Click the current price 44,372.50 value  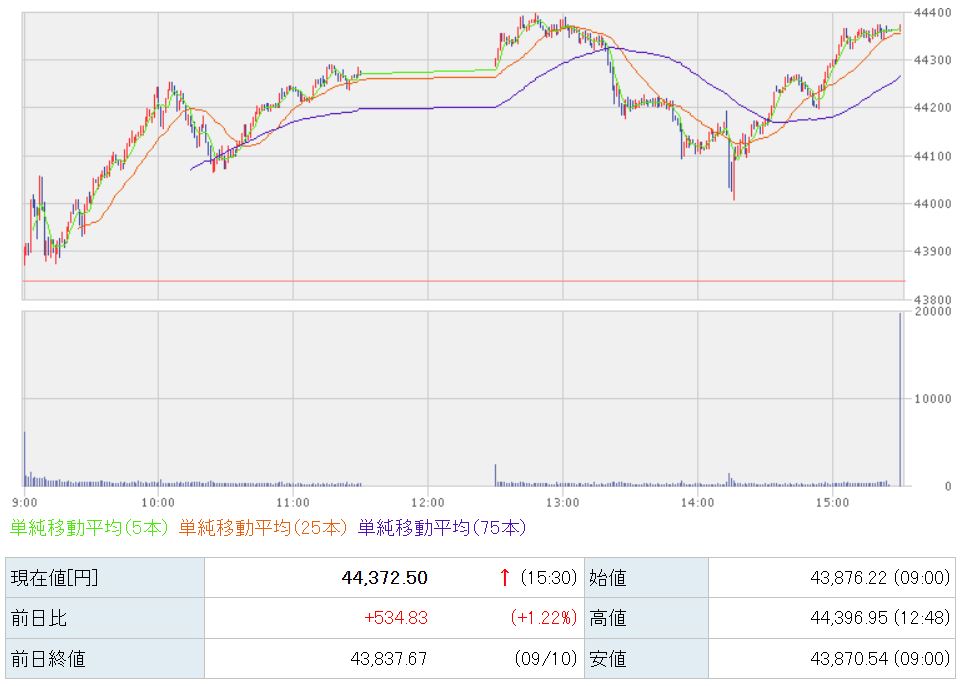point(384,577)
